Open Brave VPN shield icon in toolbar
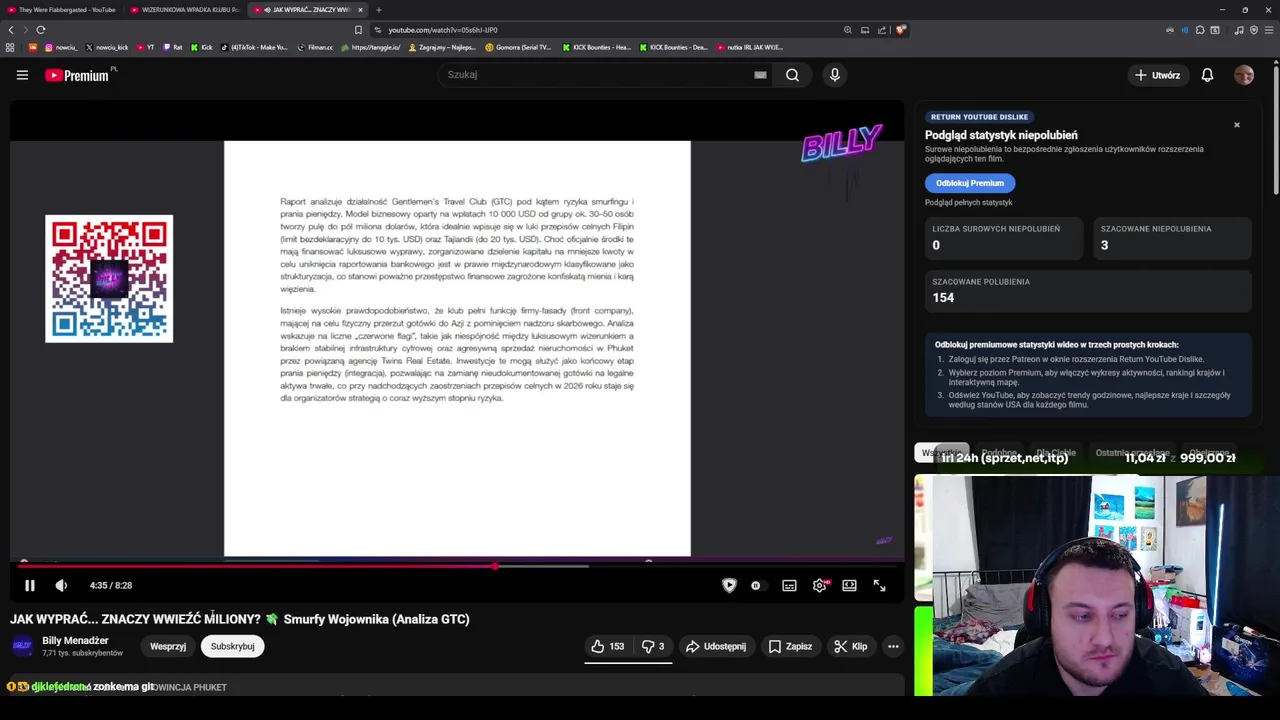 [1254, 30]
